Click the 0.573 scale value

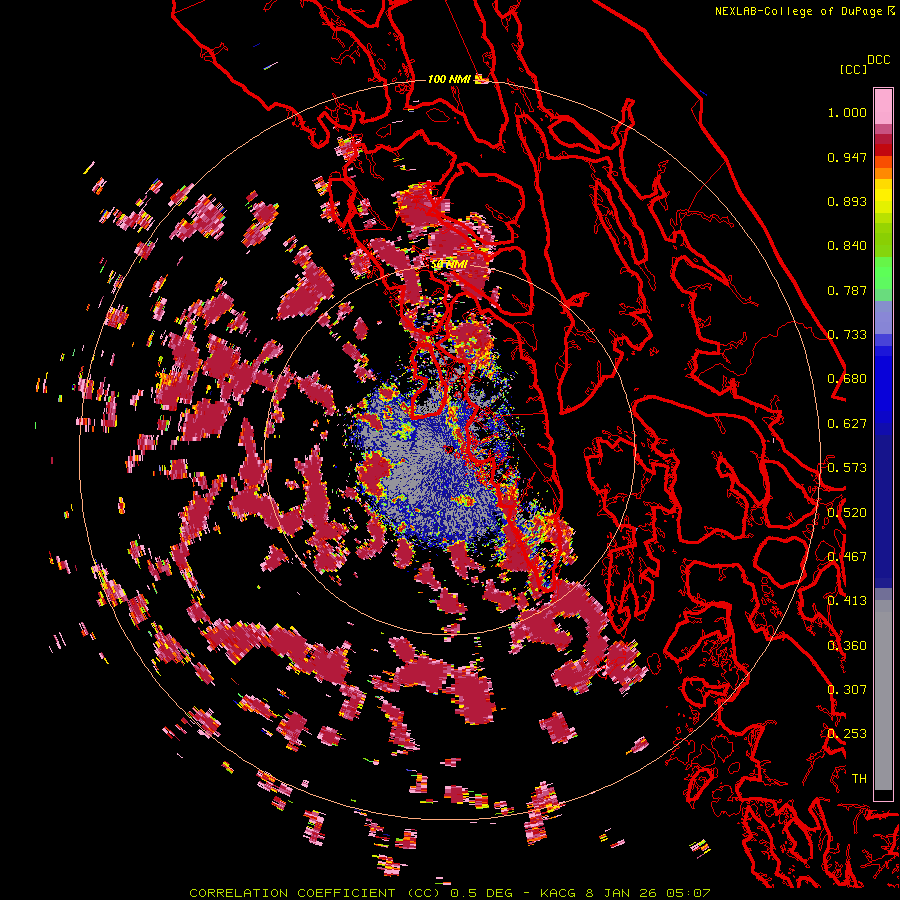[x=847, y=468]
